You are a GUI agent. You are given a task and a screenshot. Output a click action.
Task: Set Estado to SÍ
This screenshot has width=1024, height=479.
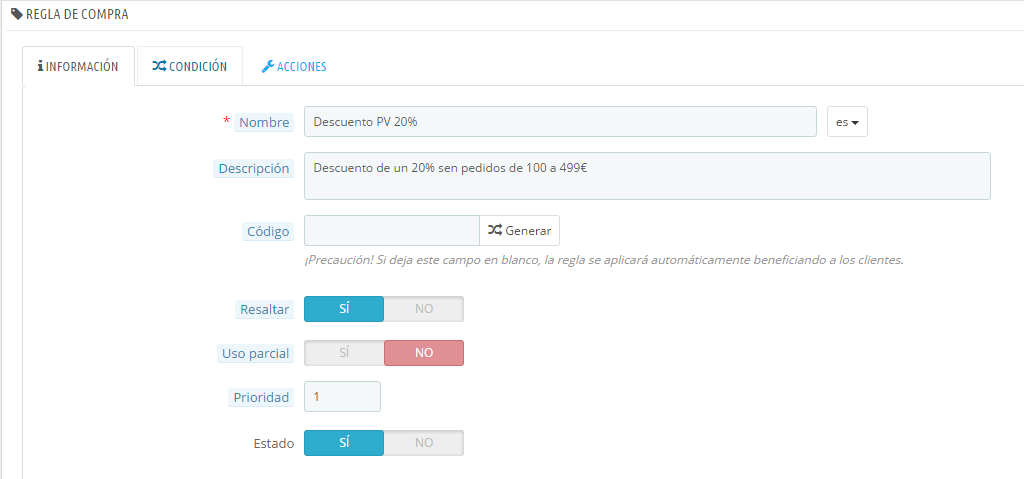pyautogui.click(x=344, y=442)
